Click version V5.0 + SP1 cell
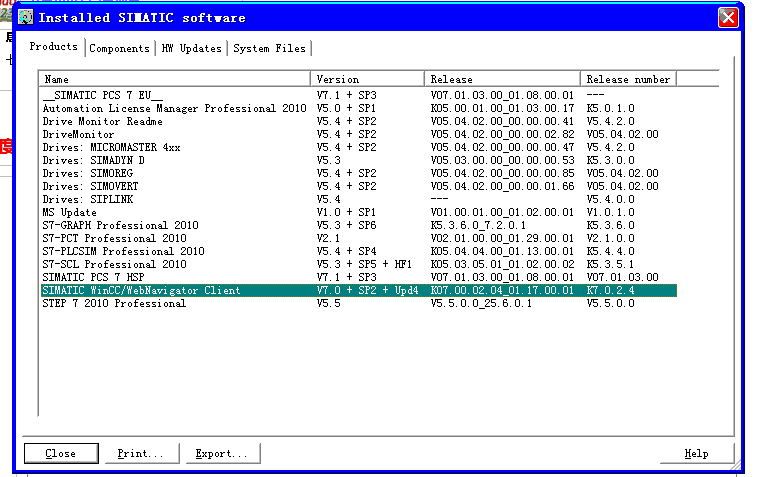Screen dimensions: 762x477 click(346, 108)
